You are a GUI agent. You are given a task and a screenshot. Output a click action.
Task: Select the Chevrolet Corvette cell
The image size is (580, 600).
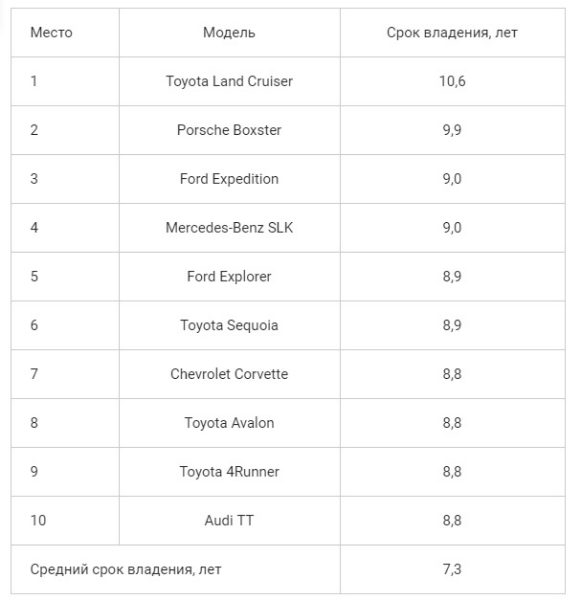pyautogui.click(x=229, y=374)
